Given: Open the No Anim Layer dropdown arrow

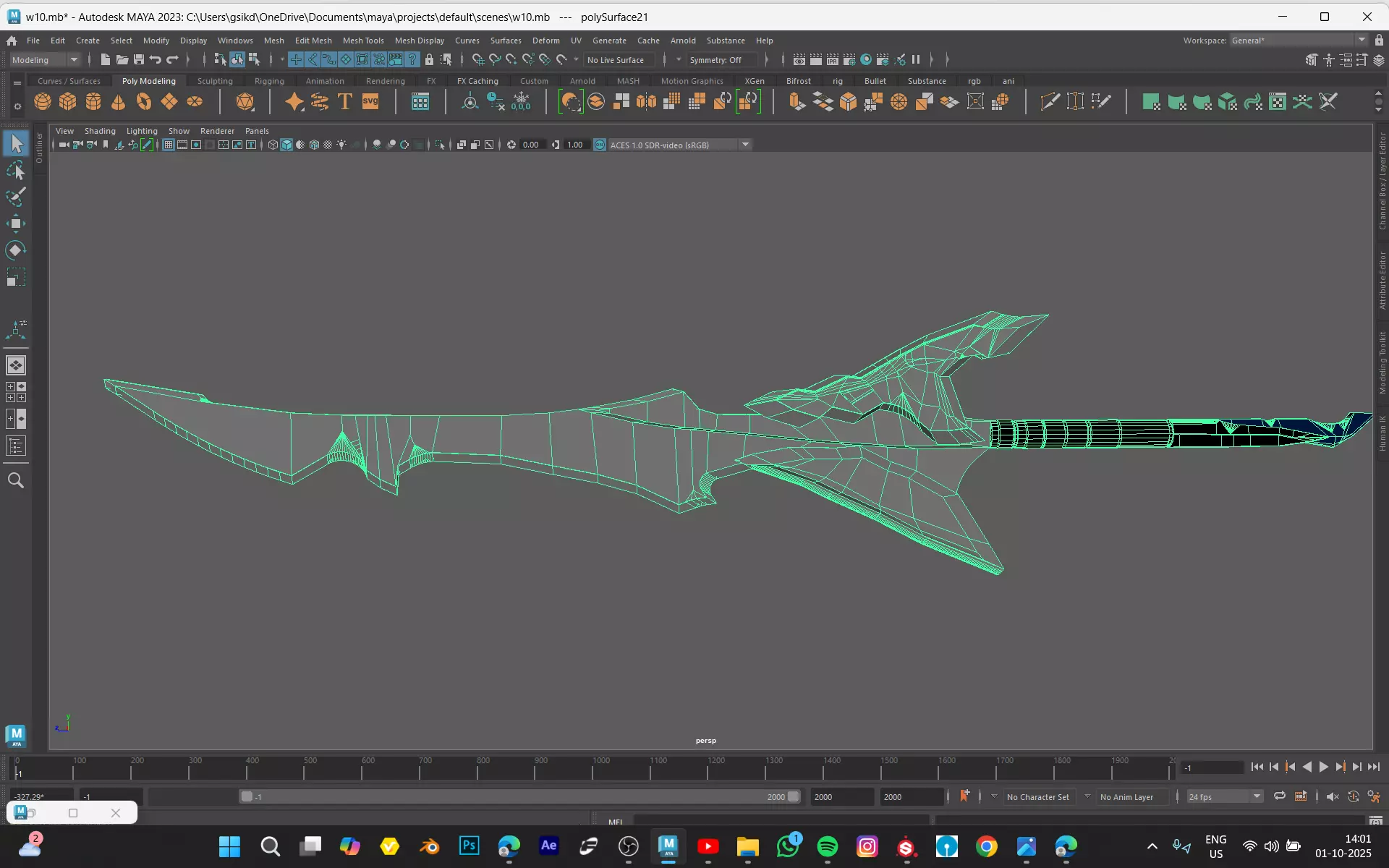Looking at the screenshot, I should tap(1087, 796).
